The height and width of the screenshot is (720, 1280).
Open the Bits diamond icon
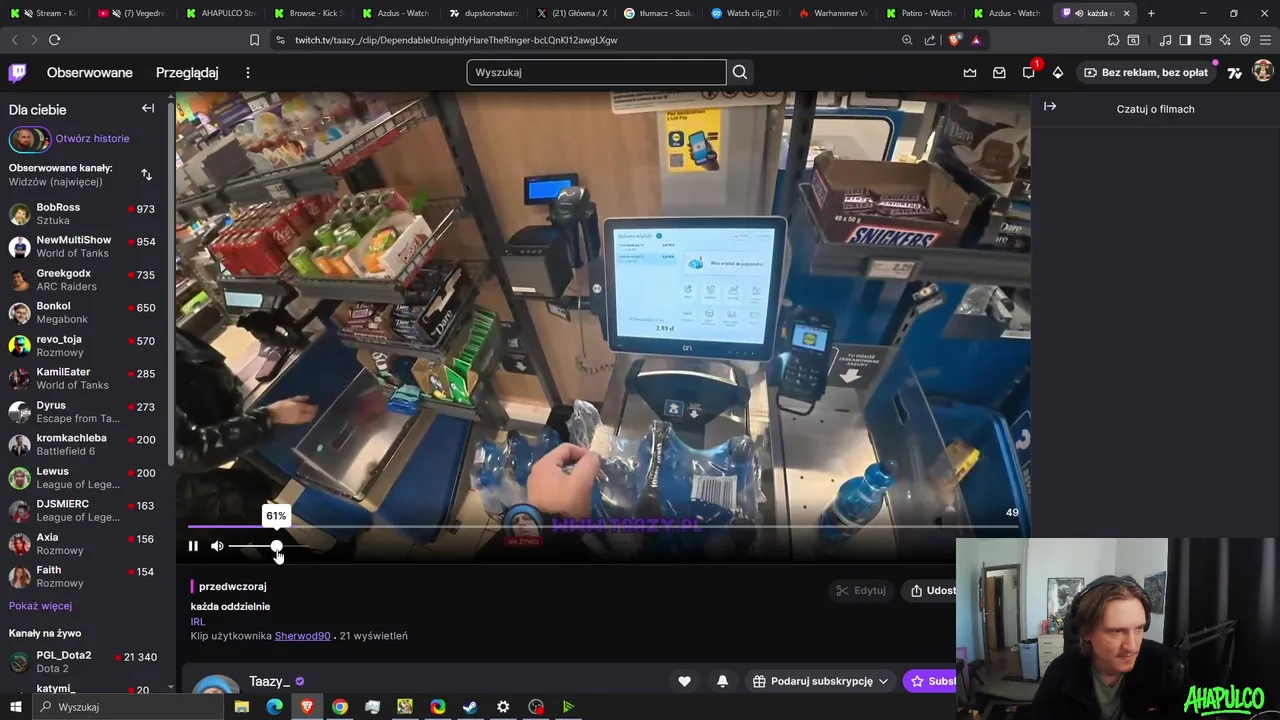[1058, 72]
